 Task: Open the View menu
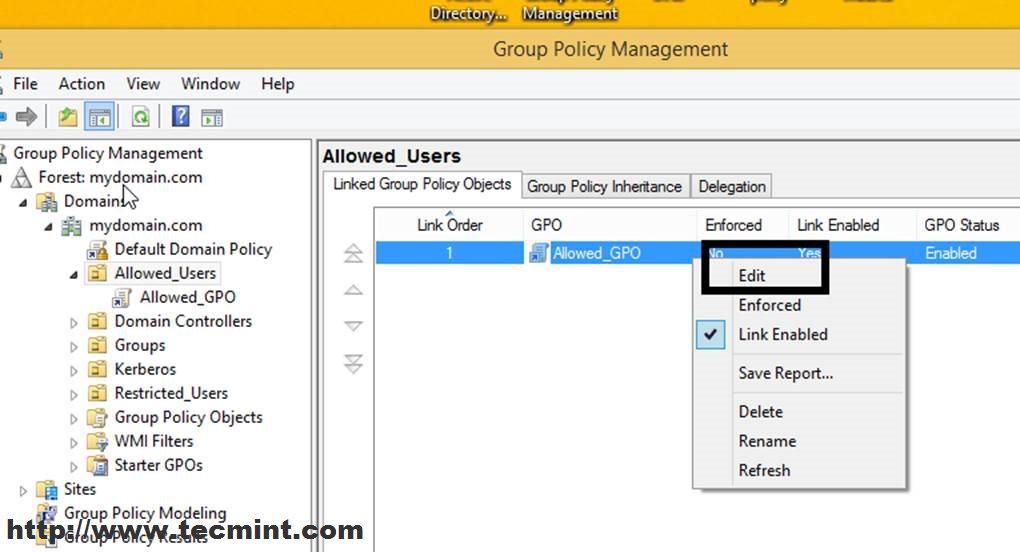point(143,84)
